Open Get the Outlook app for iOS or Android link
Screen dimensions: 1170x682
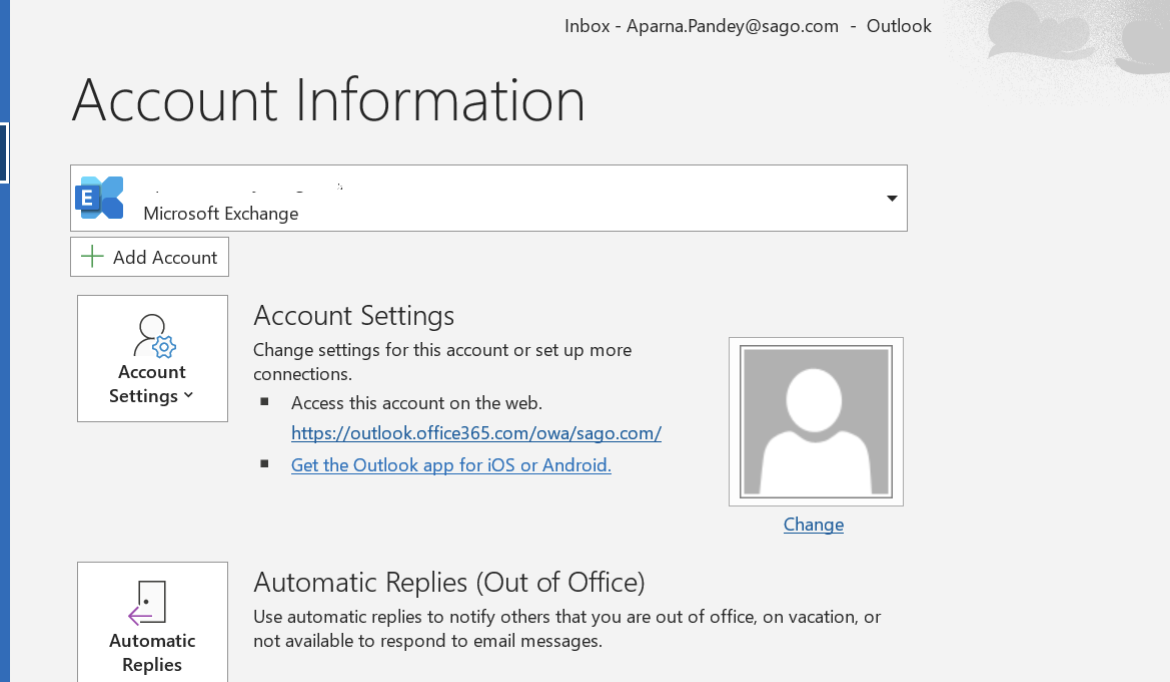click(451, 465)
